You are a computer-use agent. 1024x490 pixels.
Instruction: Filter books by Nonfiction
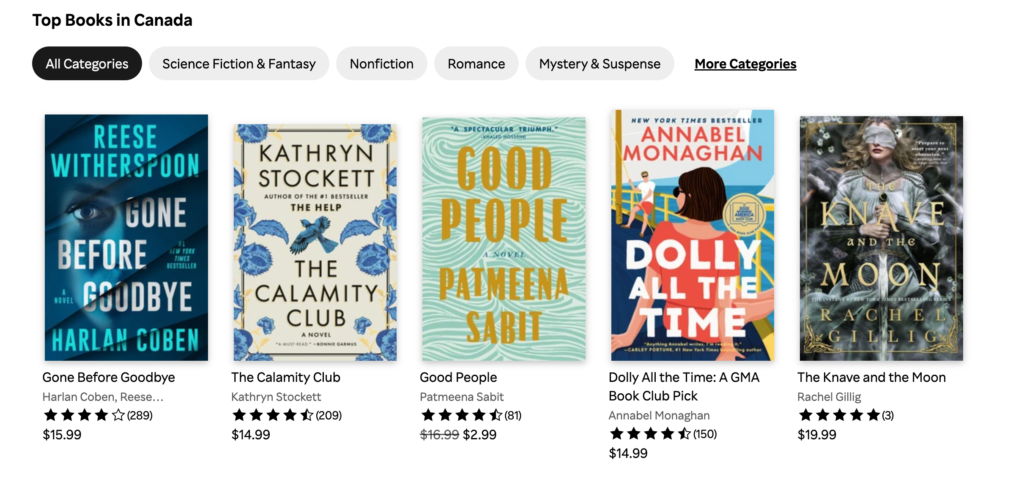pyautogui.click(x=381, y=63)
